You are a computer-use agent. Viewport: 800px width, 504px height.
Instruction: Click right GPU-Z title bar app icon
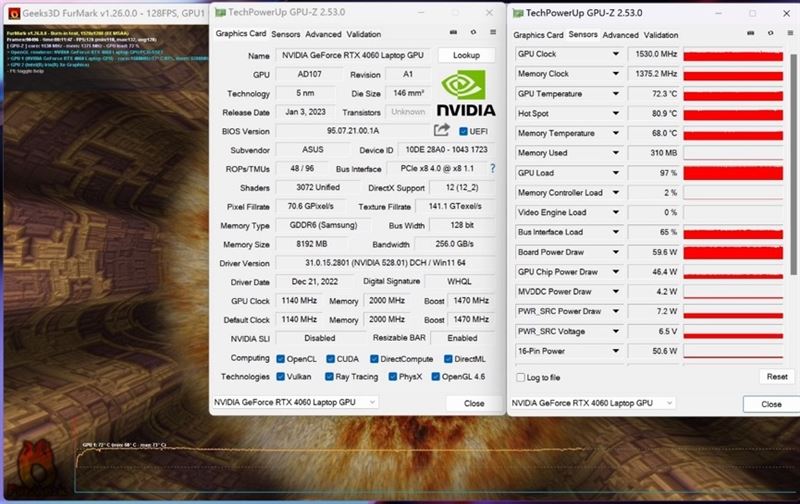tap(518, 13)
